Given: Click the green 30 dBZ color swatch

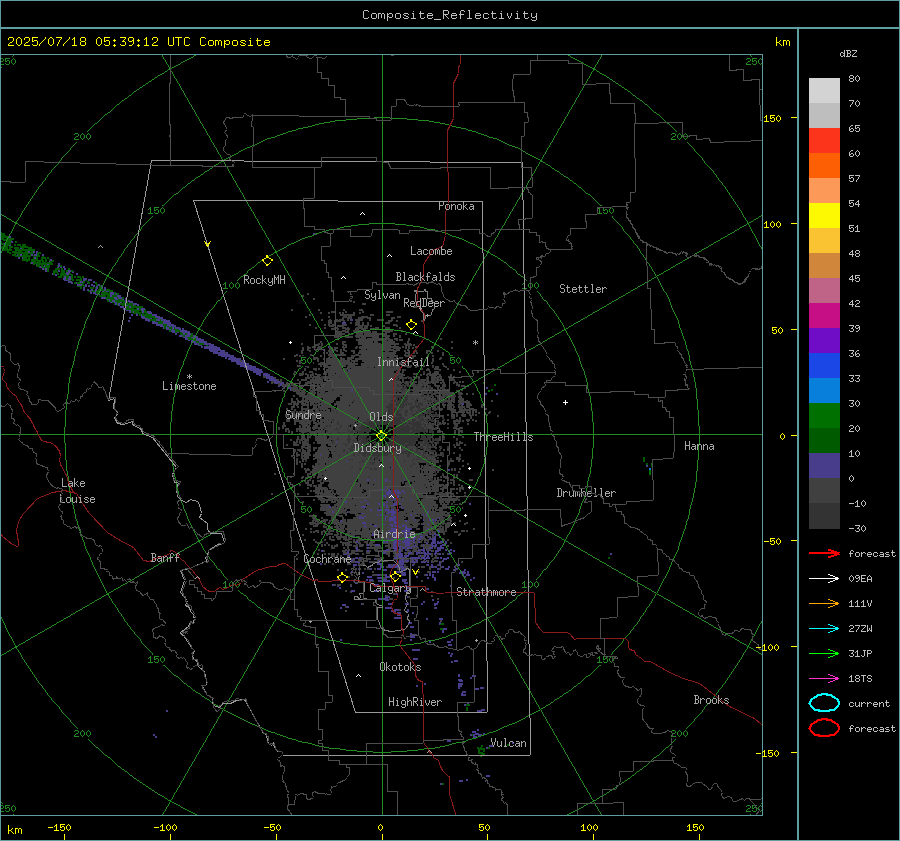Looking at the screenshot, I should click(x=824, y=416).
